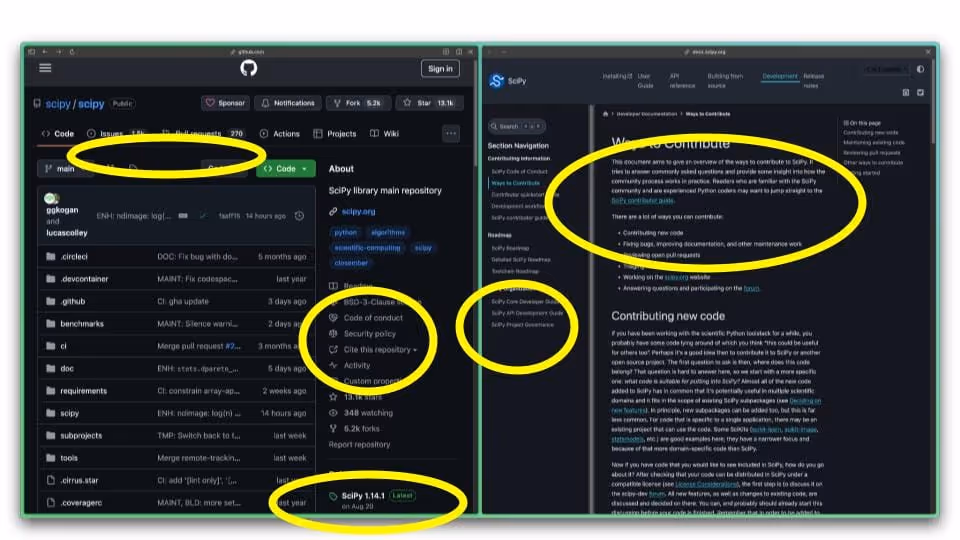Viewport: 960px width, 540px height.
Task: Open the scipy owner link in the repo title
Action: [58, 104]
